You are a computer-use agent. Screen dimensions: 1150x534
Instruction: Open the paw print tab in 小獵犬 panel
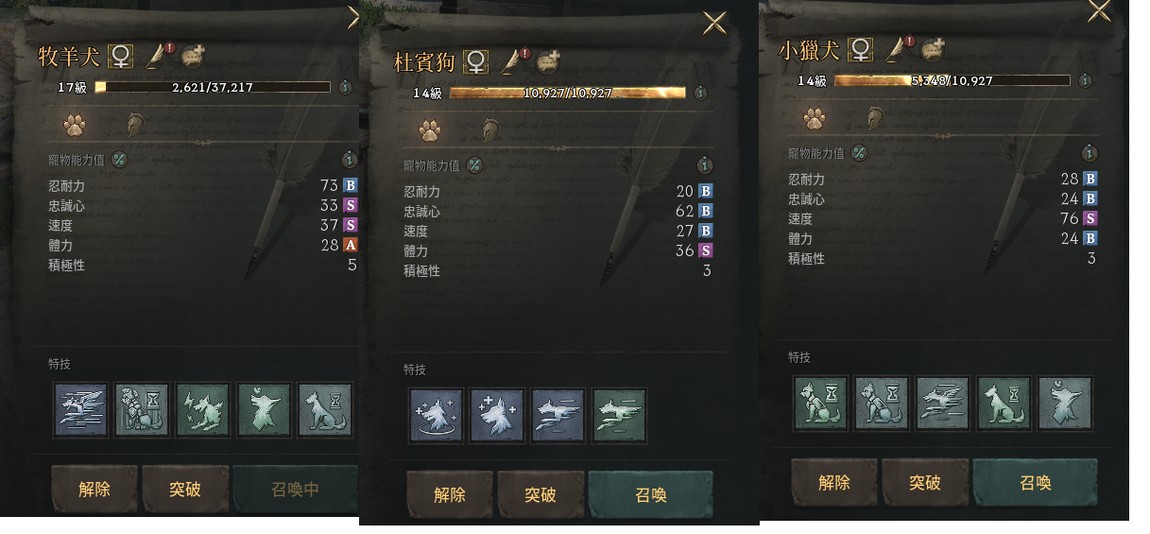coord(814,118)
